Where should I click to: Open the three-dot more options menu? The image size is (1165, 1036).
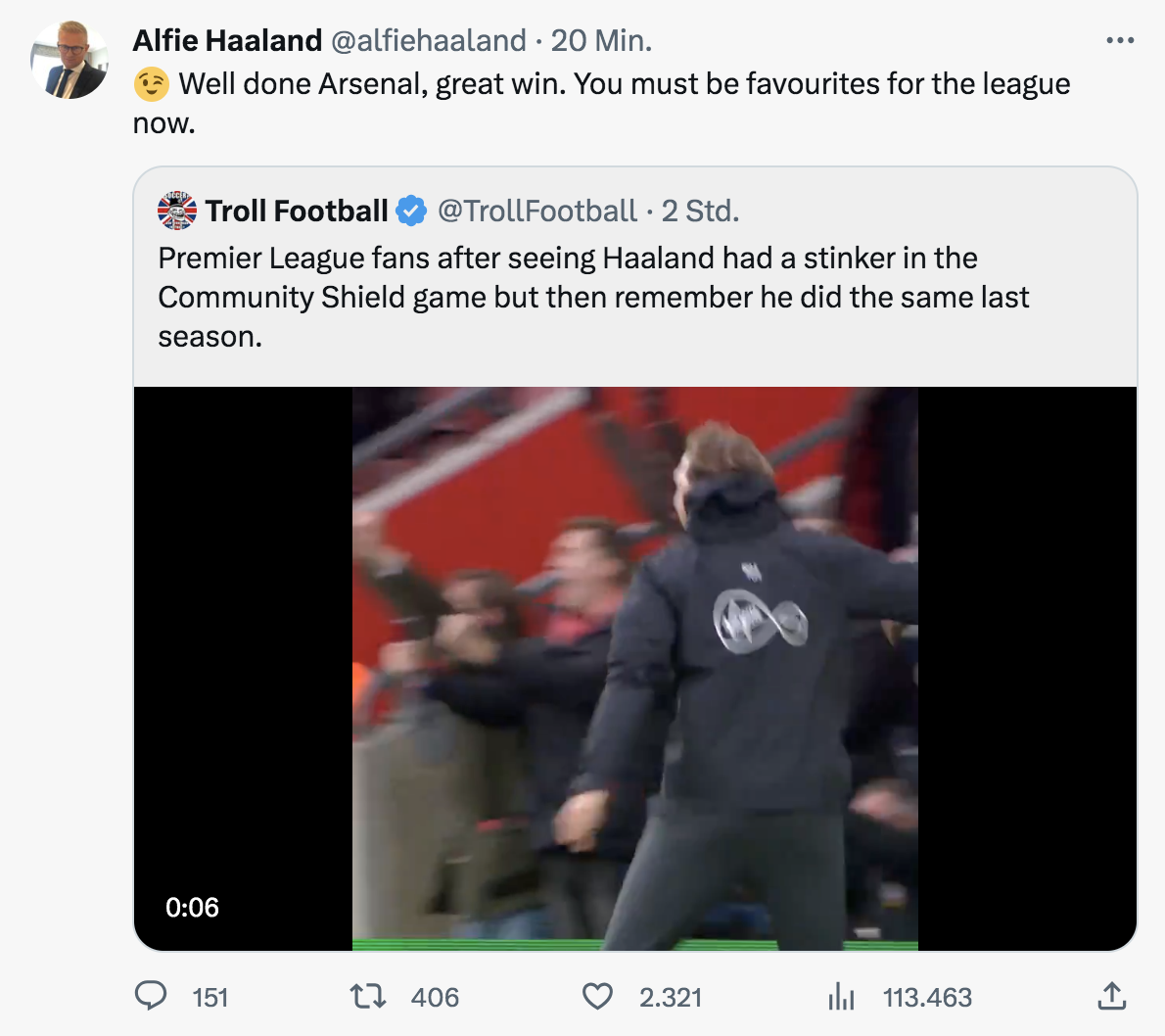[x=1119, y=41]
